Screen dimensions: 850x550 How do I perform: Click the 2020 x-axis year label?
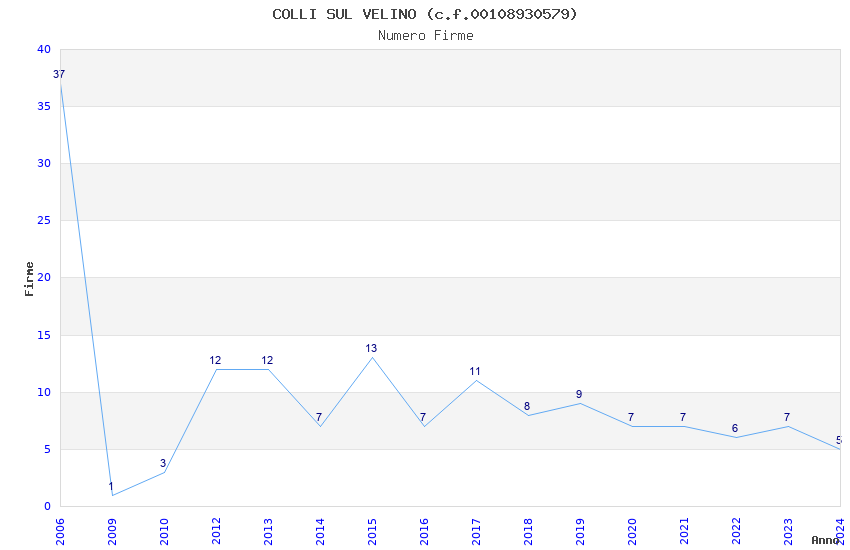point(632,532)
